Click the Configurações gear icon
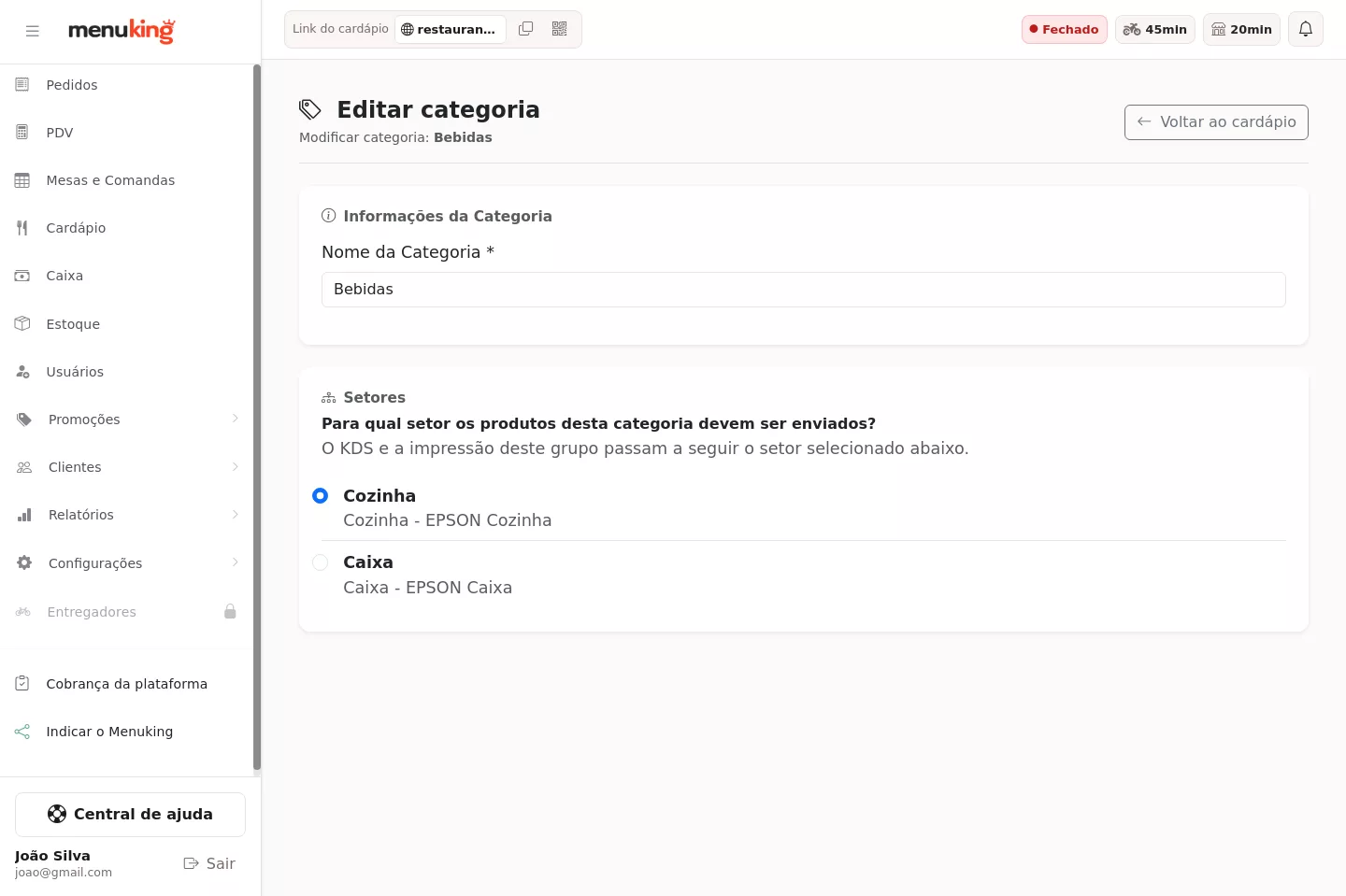1346x896 pixels. pos(24,563)
